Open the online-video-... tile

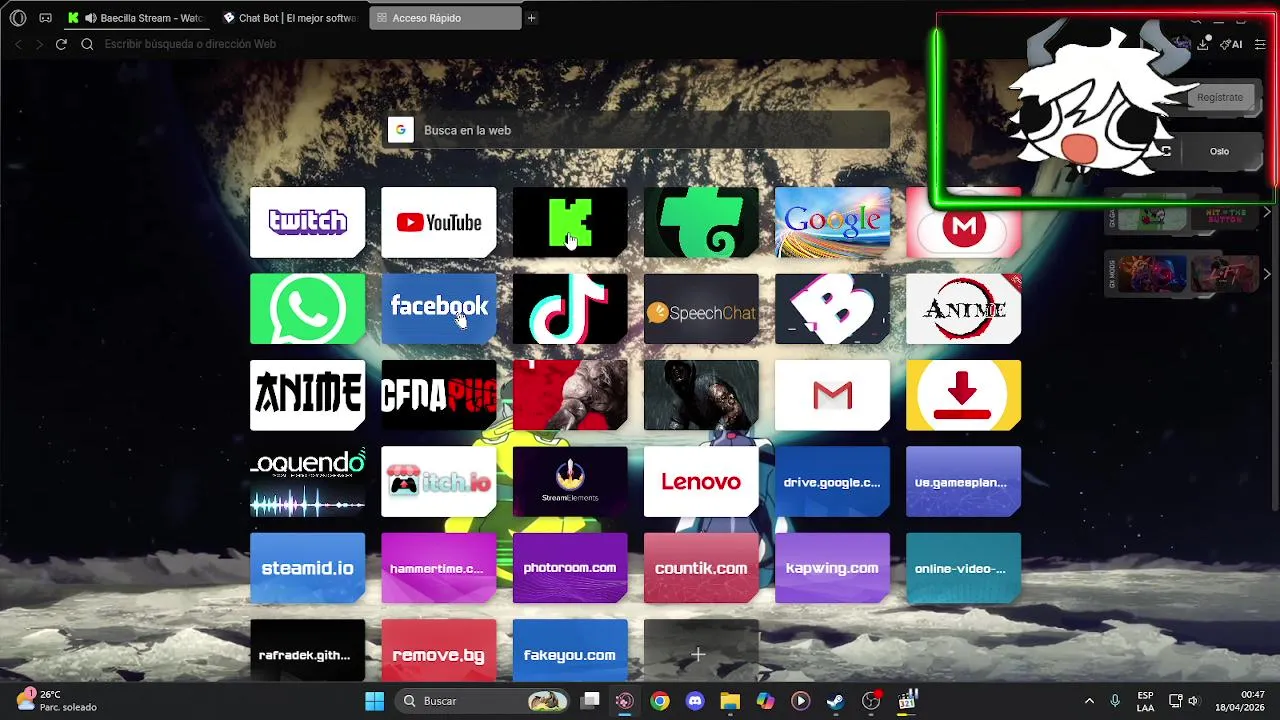click(963, 568)
